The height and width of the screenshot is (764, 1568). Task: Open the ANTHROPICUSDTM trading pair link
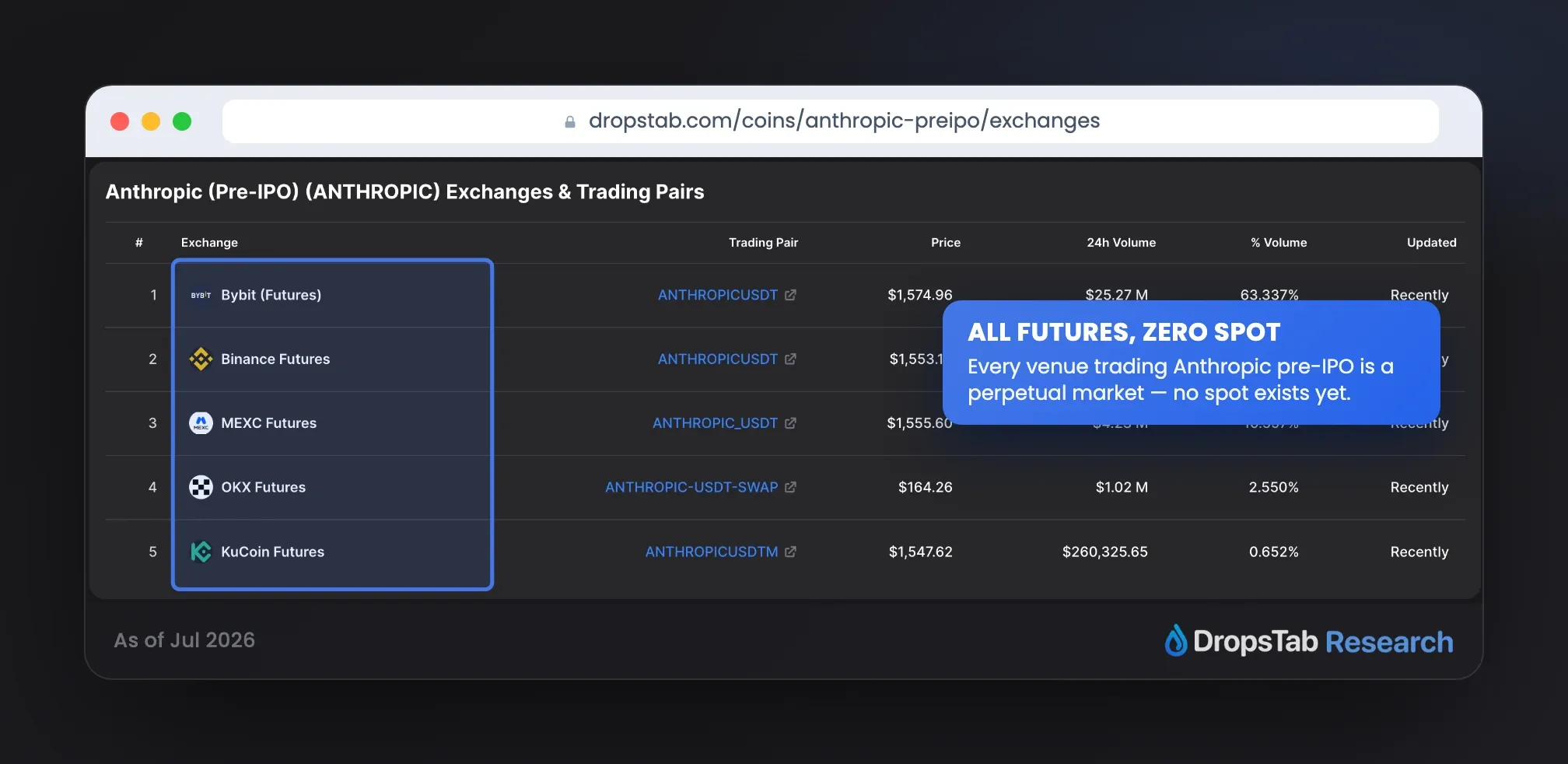tap(712, 552)
